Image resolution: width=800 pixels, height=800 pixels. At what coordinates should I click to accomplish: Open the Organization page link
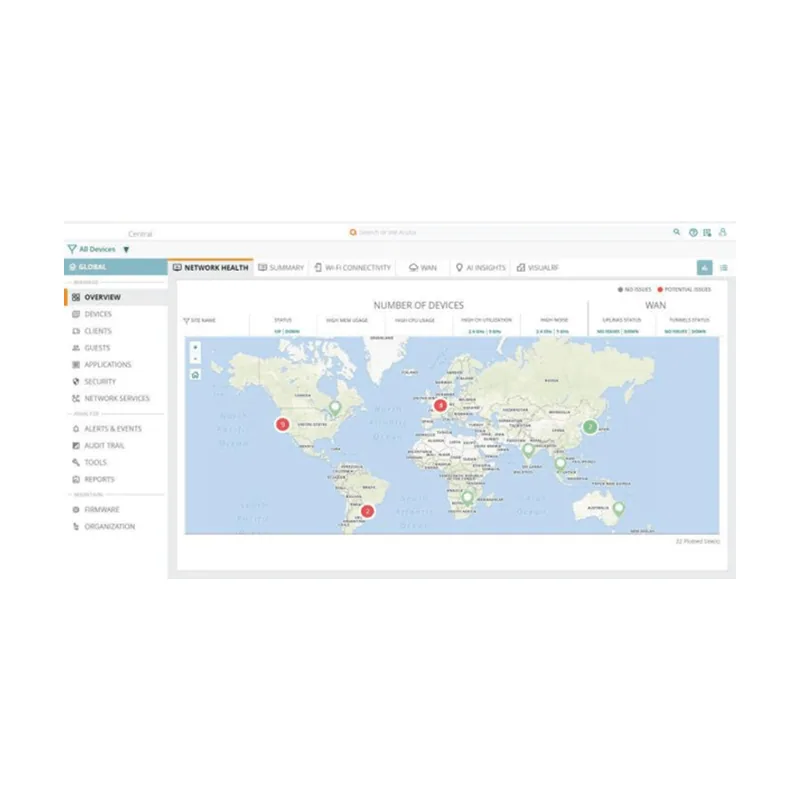(110, 527)
